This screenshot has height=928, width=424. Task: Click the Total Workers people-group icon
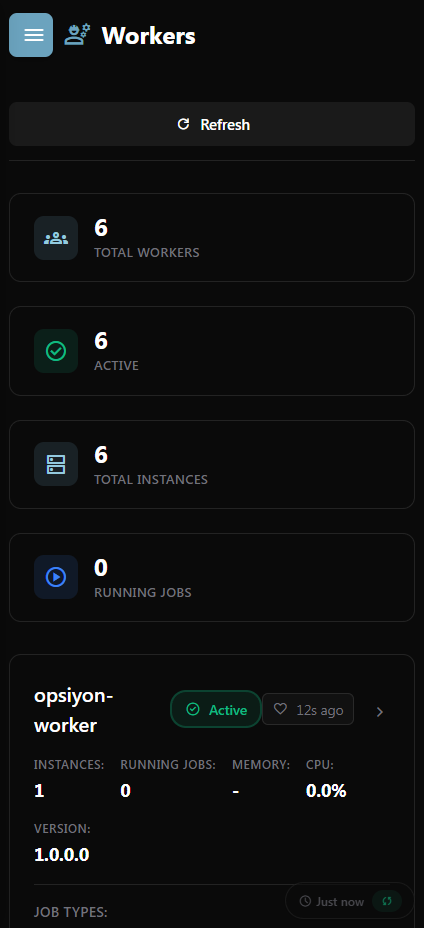(x=56, y=238)
